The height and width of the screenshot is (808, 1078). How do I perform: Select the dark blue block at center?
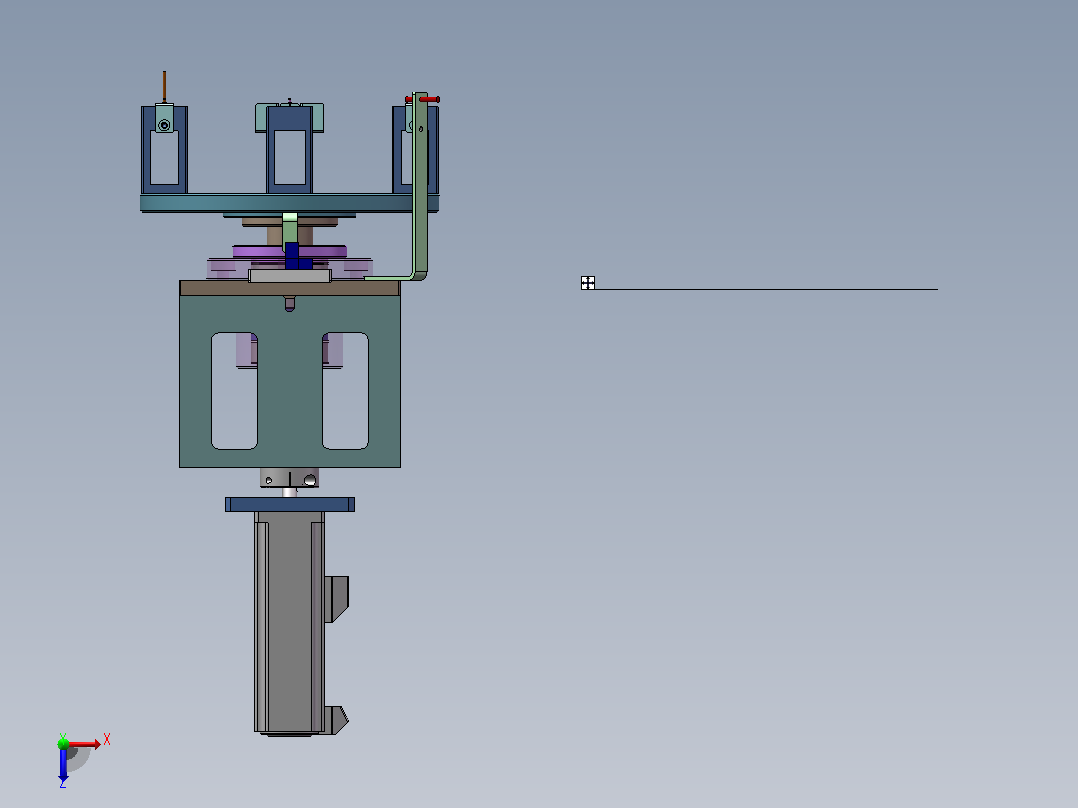point(292,256)
